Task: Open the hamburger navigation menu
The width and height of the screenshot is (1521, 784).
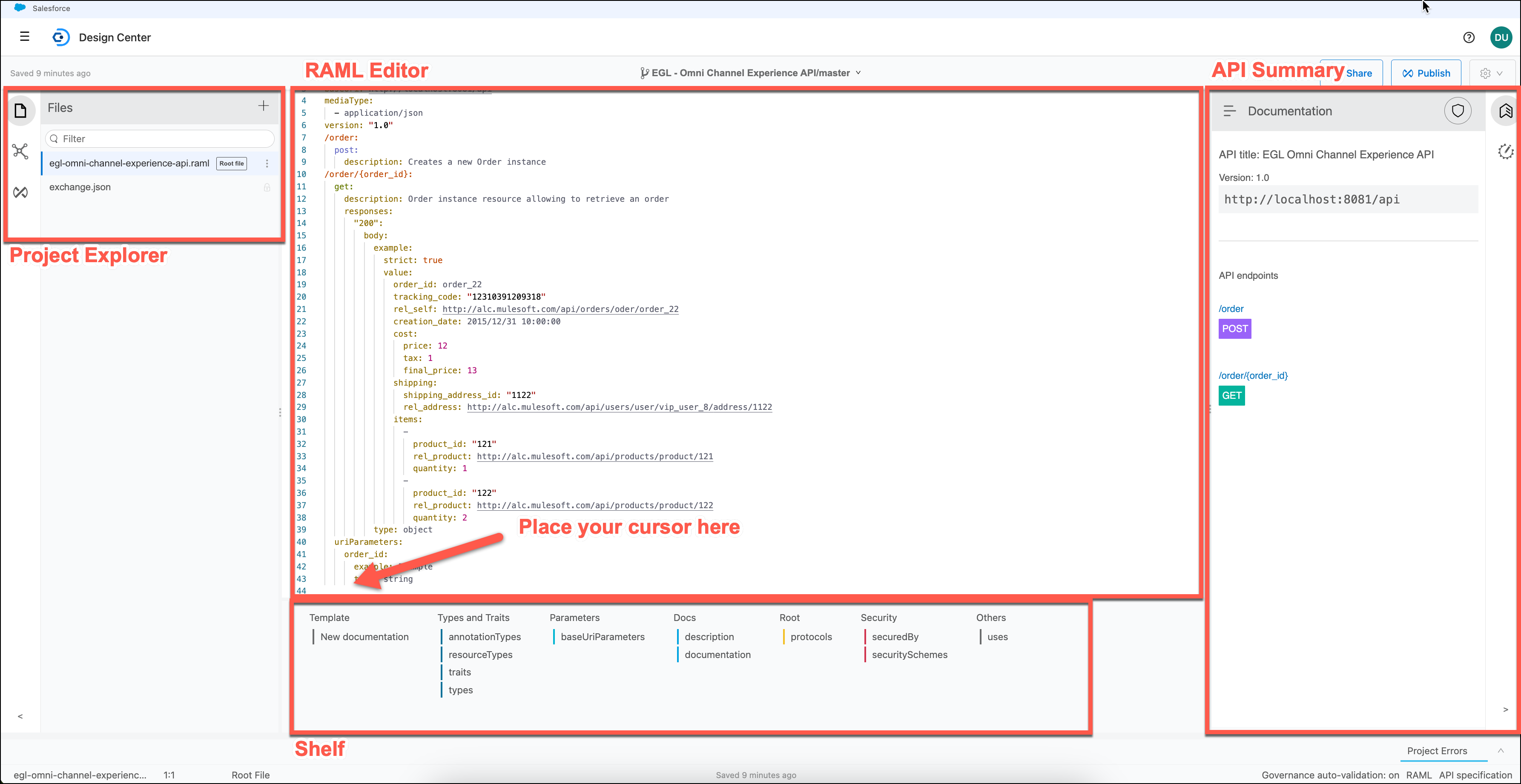Action: coord(24,37)
